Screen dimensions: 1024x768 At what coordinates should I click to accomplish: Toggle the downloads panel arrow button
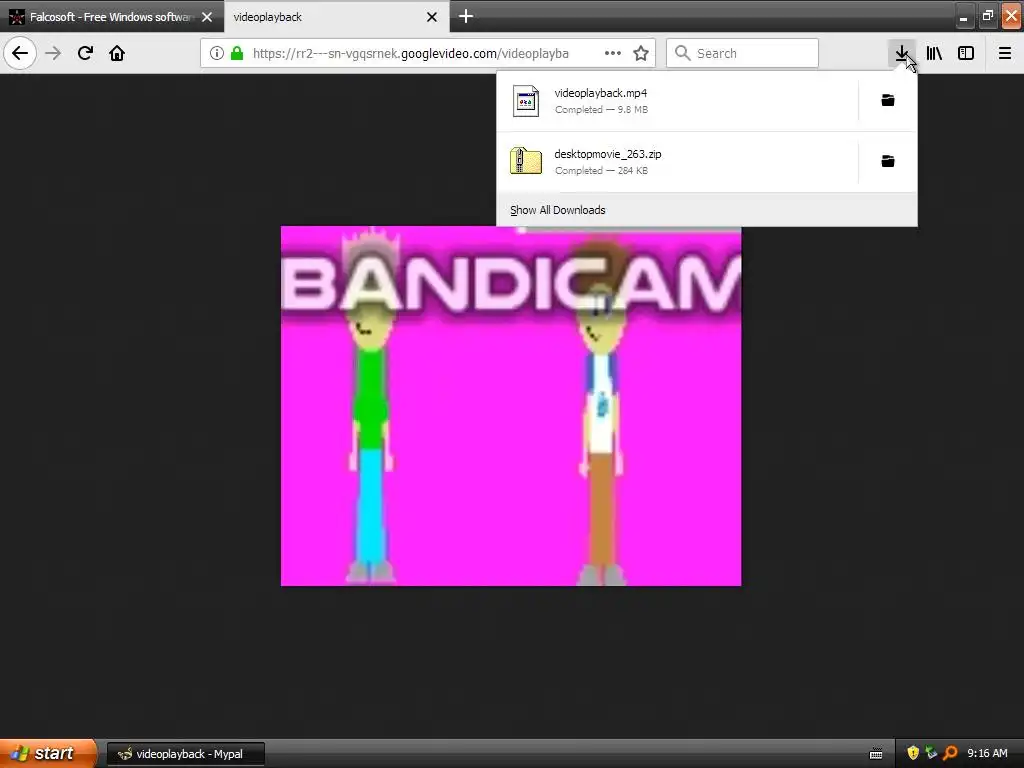[x=902, y=53]
